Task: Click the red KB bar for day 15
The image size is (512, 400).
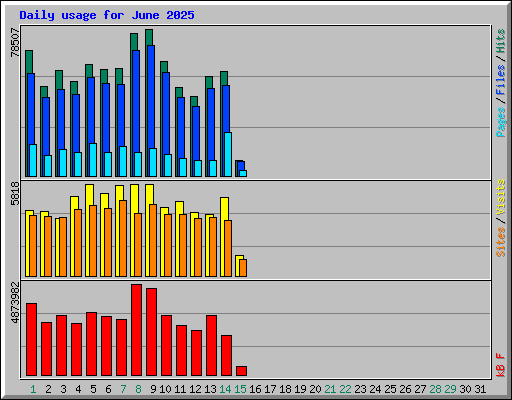Action: (241, 371)
